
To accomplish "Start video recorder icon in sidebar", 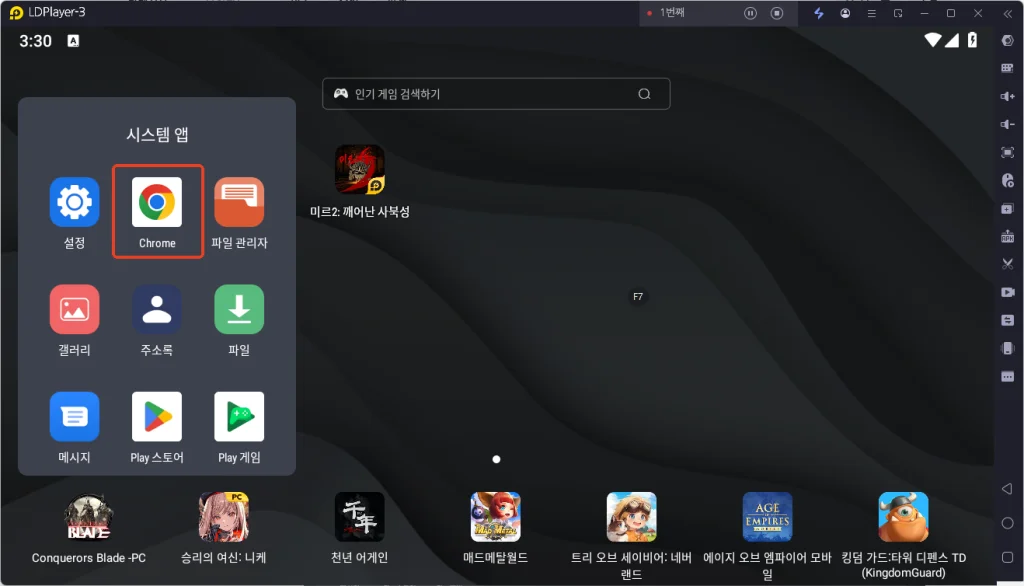I will point(1008,292).
